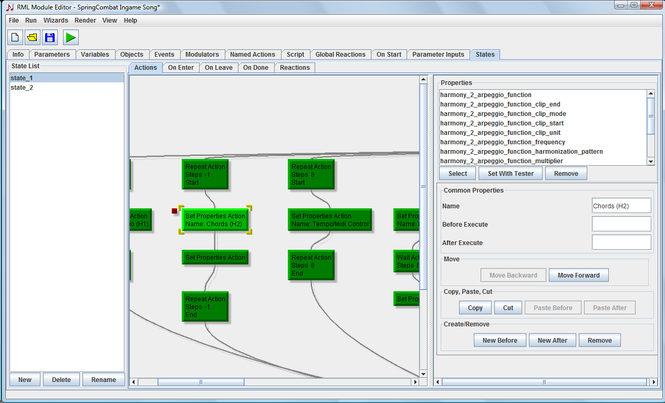665x403 pixels.
Task: Click the Open folder toolbar icon
Action: 33,37
